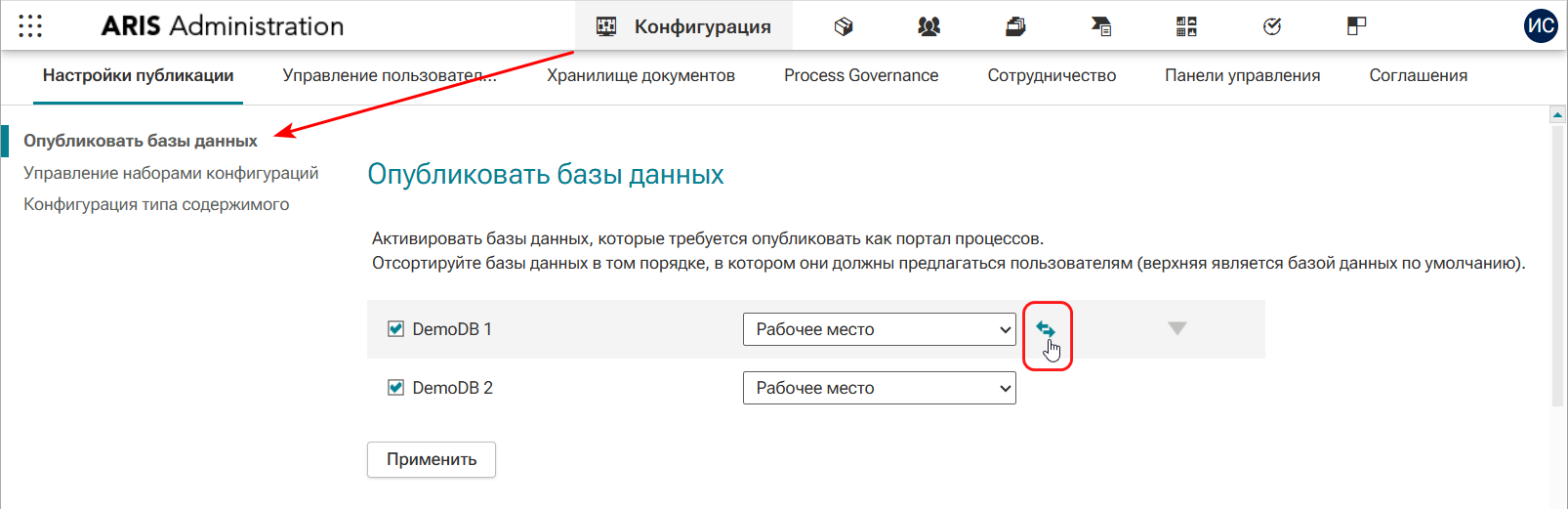
Task: Open the user management people icon
Action: click(929, 26)
